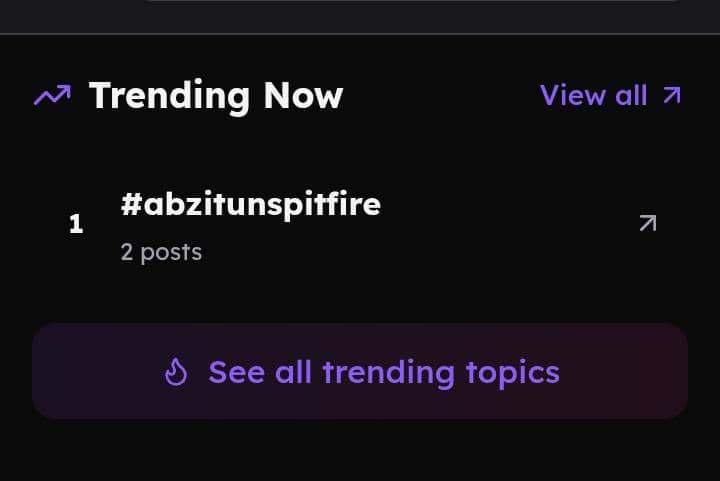Click the Trending Now heading
The image size is (720, 481).
[215, 96]
